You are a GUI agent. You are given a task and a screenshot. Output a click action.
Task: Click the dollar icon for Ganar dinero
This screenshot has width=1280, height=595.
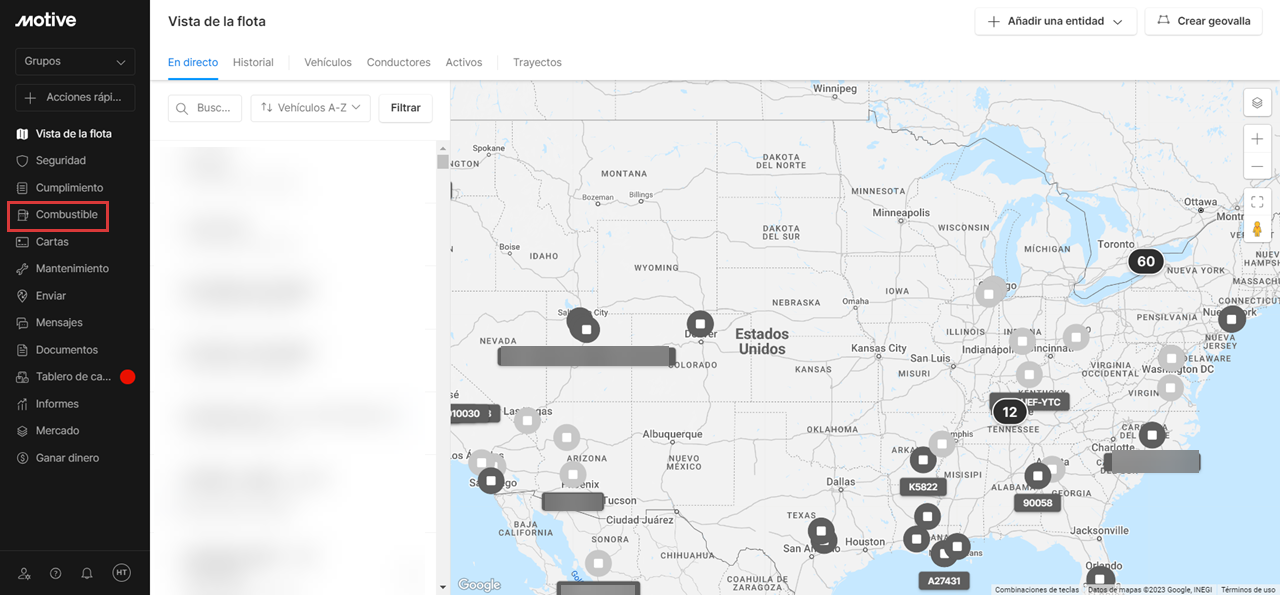point(23,458)
